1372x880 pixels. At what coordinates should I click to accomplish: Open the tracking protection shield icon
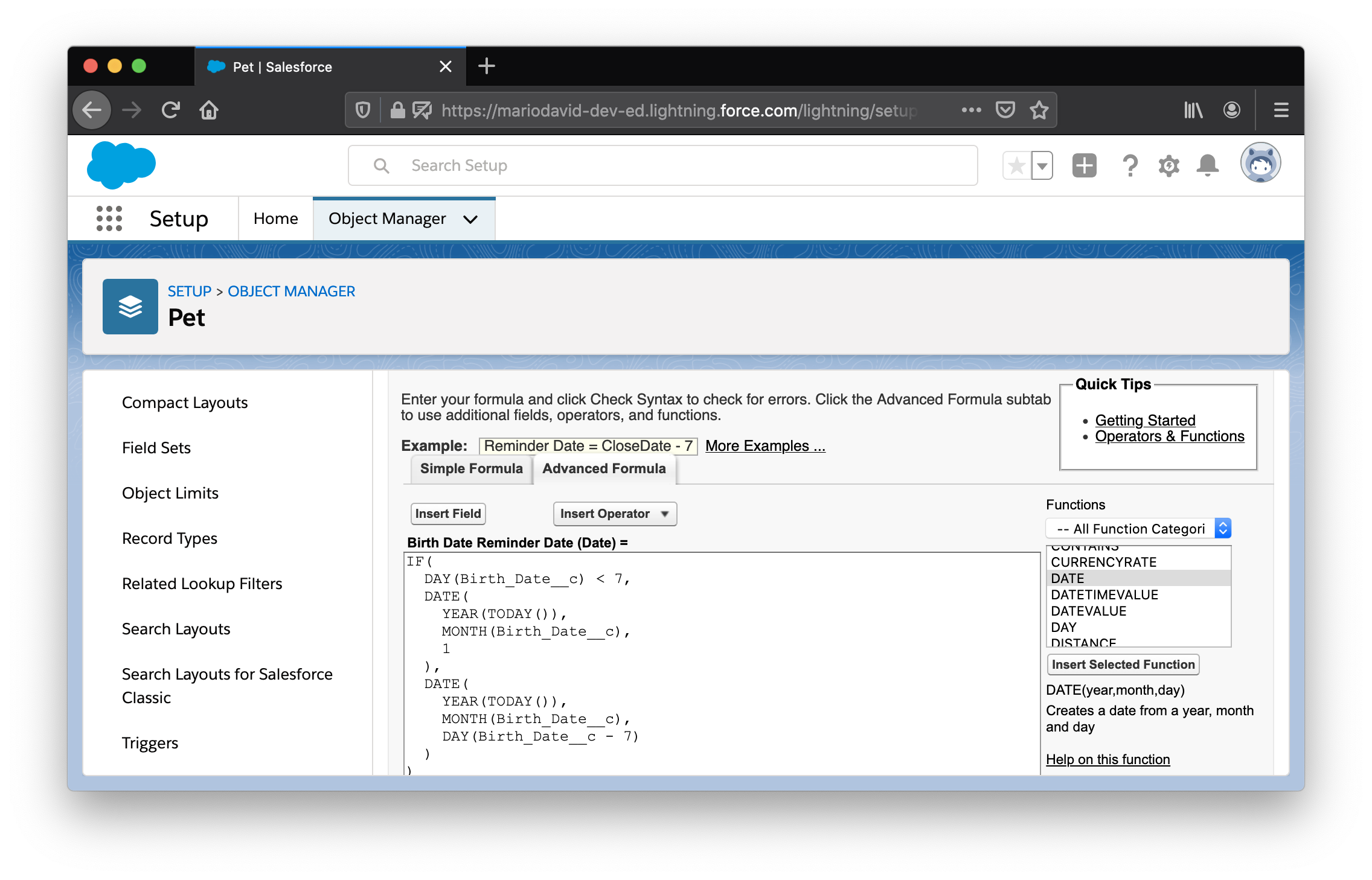362,110
